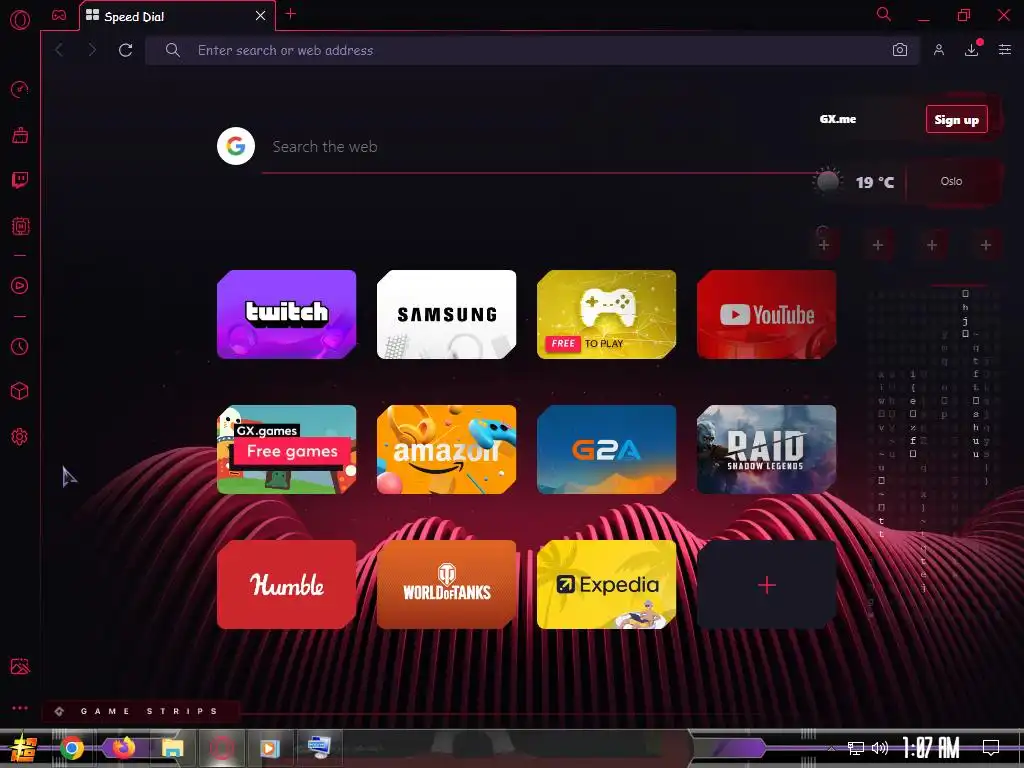Viewport: 1024px width, 768px height.
Task: Open the RAID Shadow Legends tile
Action: pos(767,449)
